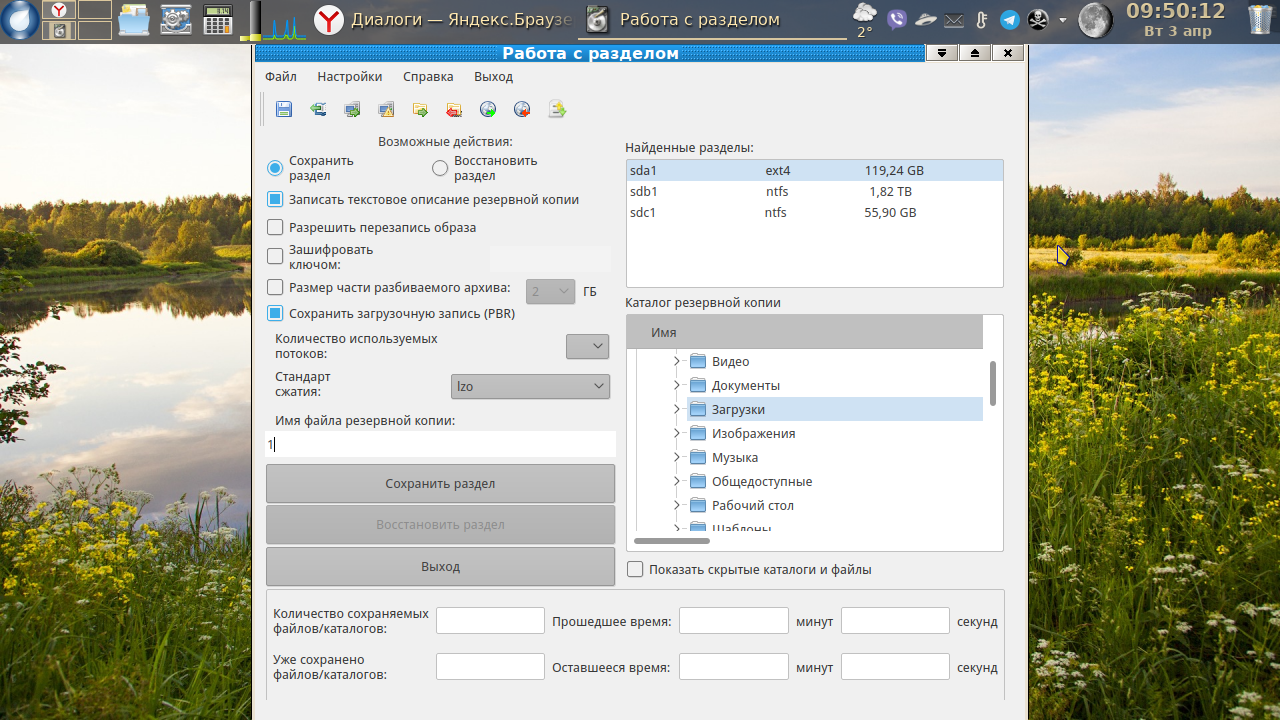Select the 'Восстановить раздел' radio option
Viewport: 1280px width, 720px height.
(440, 168)
